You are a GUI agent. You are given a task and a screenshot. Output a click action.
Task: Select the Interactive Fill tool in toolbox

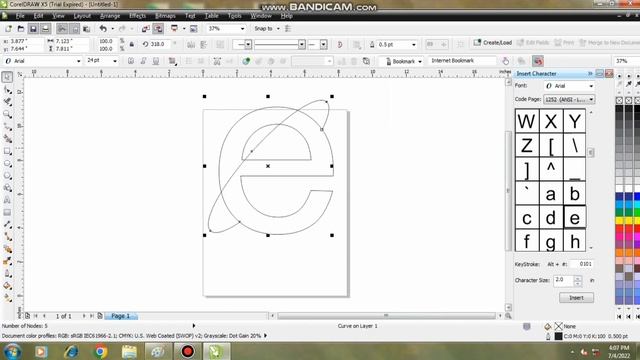point(7,298)
